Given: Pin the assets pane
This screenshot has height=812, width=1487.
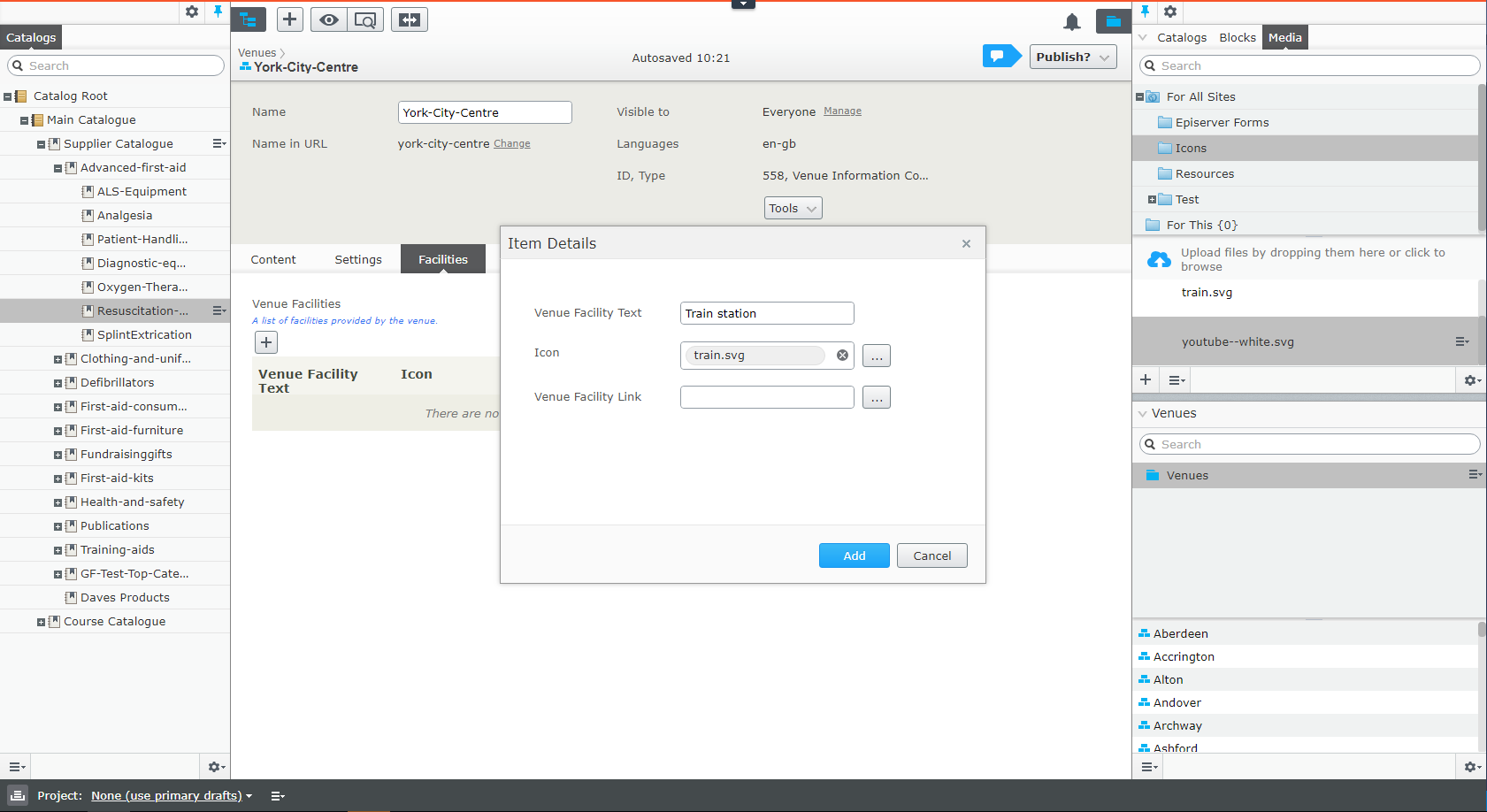Looking at the screenshot, I should 1146,11.
